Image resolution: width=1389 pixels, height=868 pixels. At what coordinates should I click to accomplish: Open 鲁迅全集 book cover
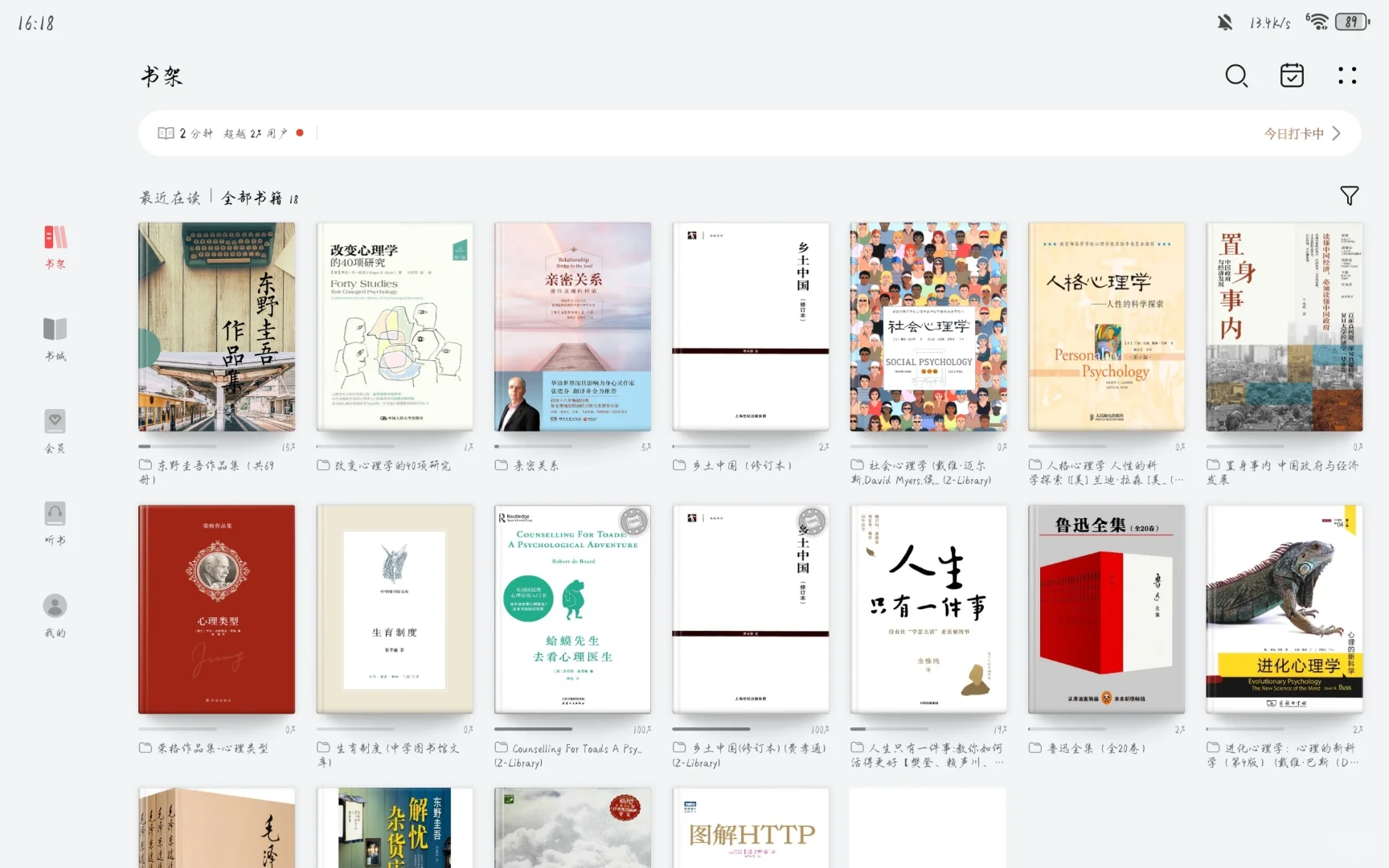1107,609
